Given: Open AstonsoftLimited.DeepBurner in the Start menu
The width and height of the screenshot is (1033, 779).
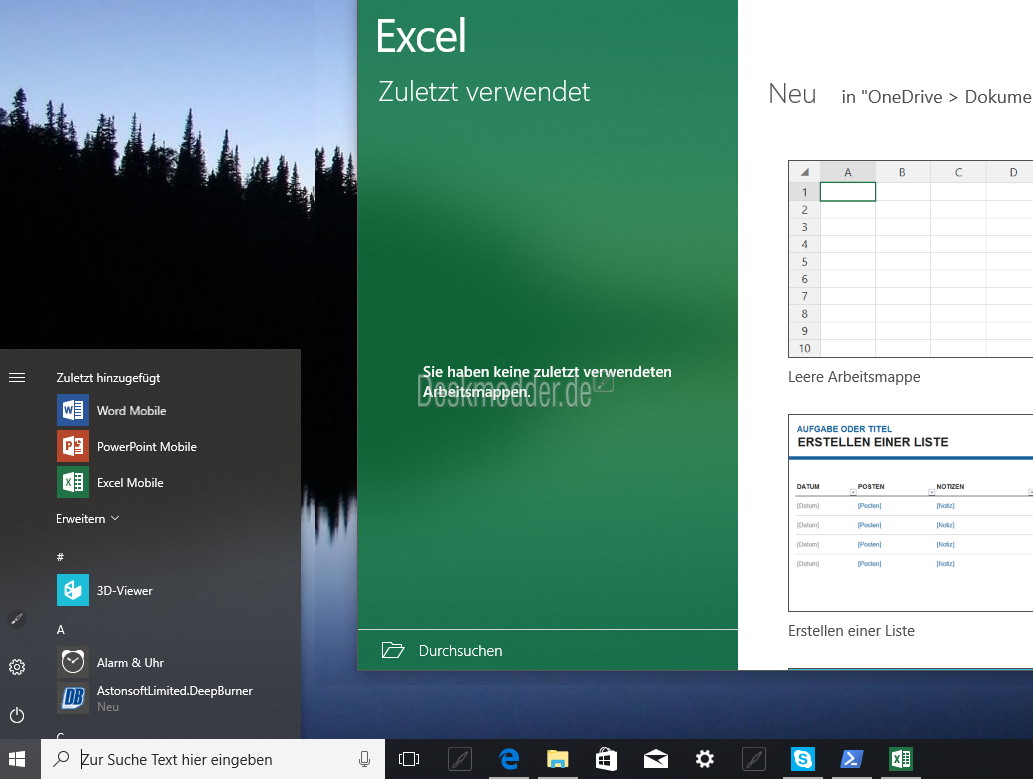Looking at the screenshot, I should (155, 698).
